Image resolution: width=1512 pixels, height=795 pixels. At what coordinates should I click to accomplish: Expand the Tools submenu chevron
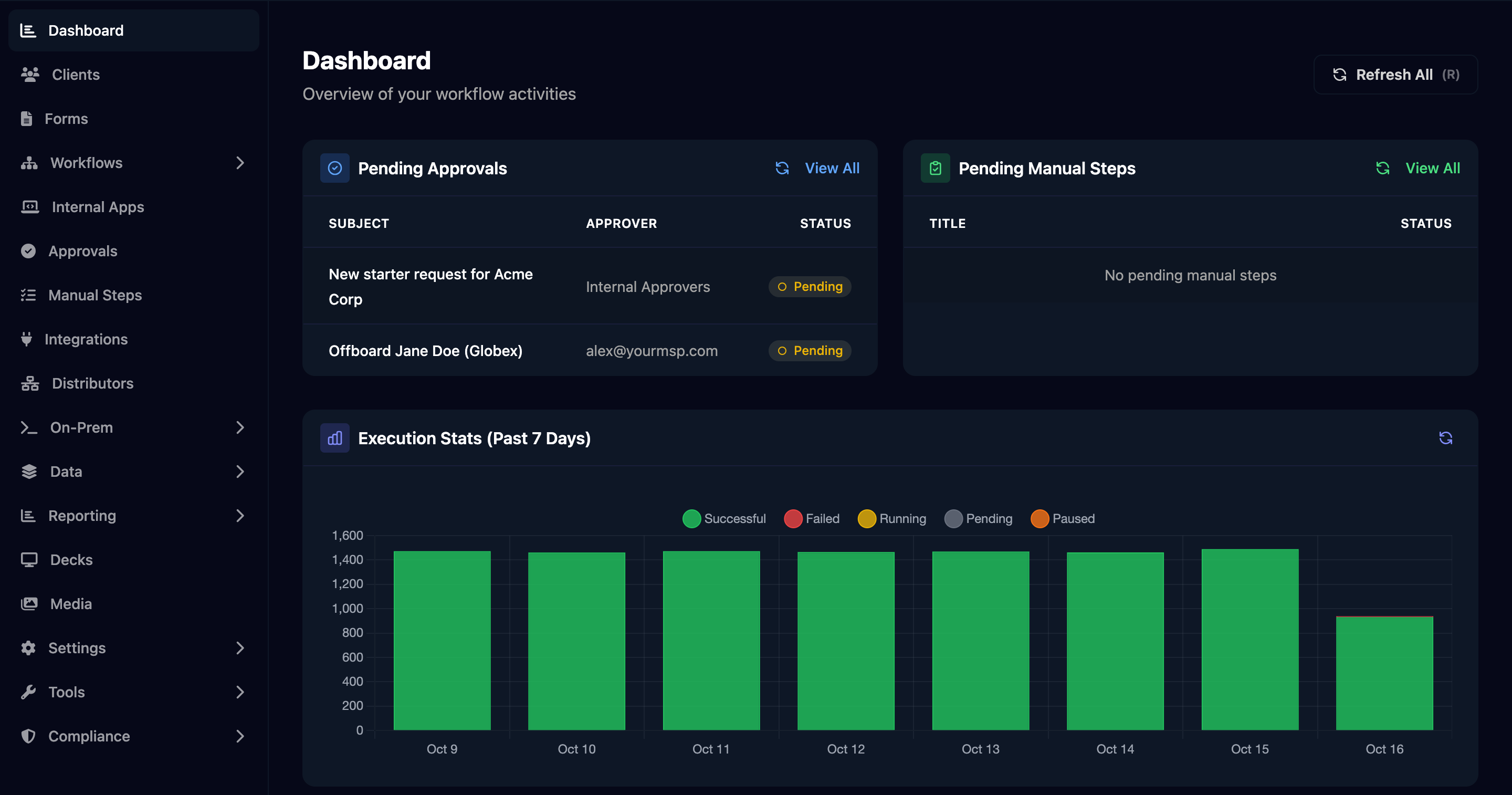(x=239, y=692)
